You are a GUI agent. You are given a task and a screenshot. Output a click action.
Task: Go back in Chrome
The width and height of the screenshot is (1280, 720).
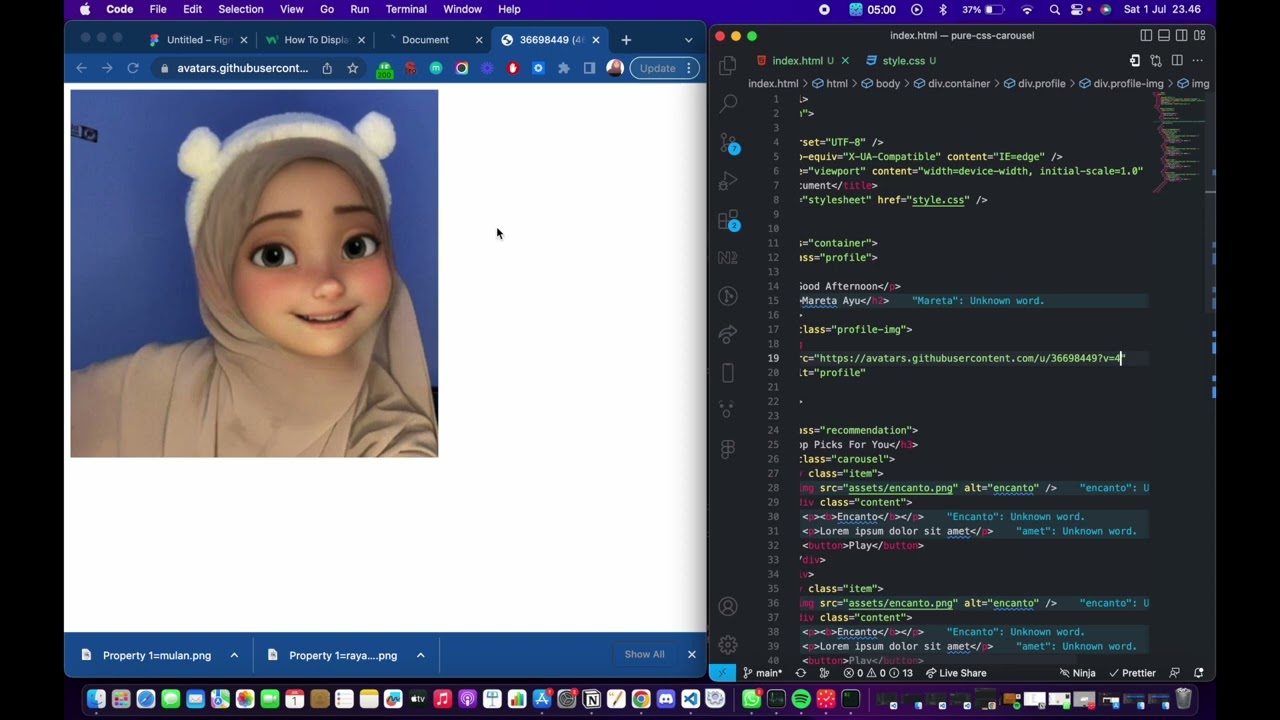point(82,68)
